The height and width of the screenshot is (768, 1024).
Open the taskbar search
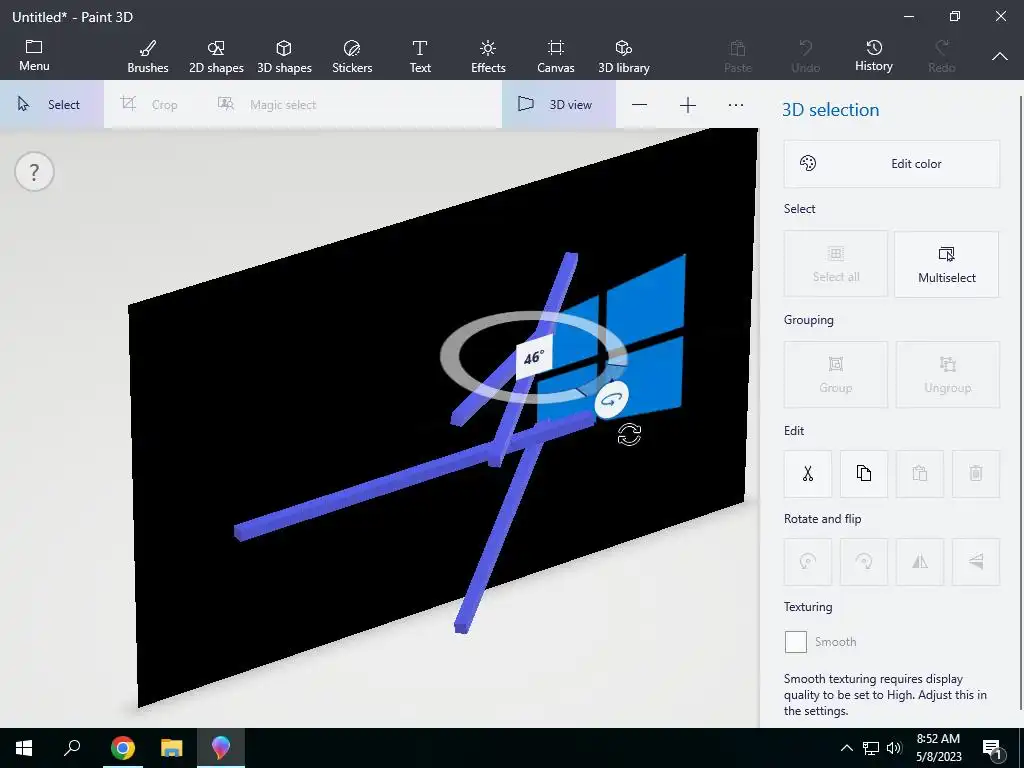click(72, 748)
